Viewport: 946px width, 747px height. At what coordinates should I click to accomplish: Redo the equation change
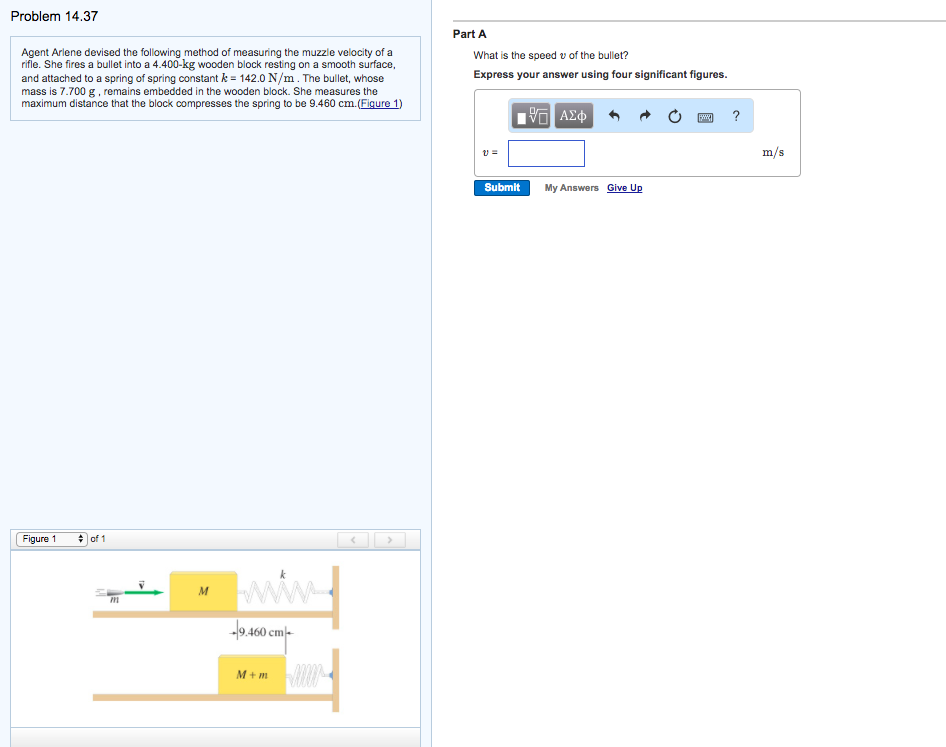coord(645,116)
